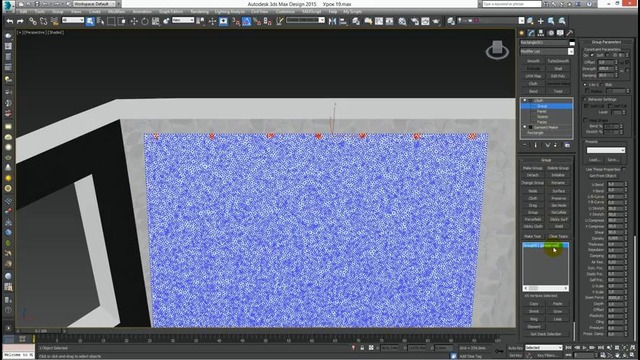Open the Modify command panel tab
The width and height of the screenshot is (640, 360).
[x=531, y=33]
